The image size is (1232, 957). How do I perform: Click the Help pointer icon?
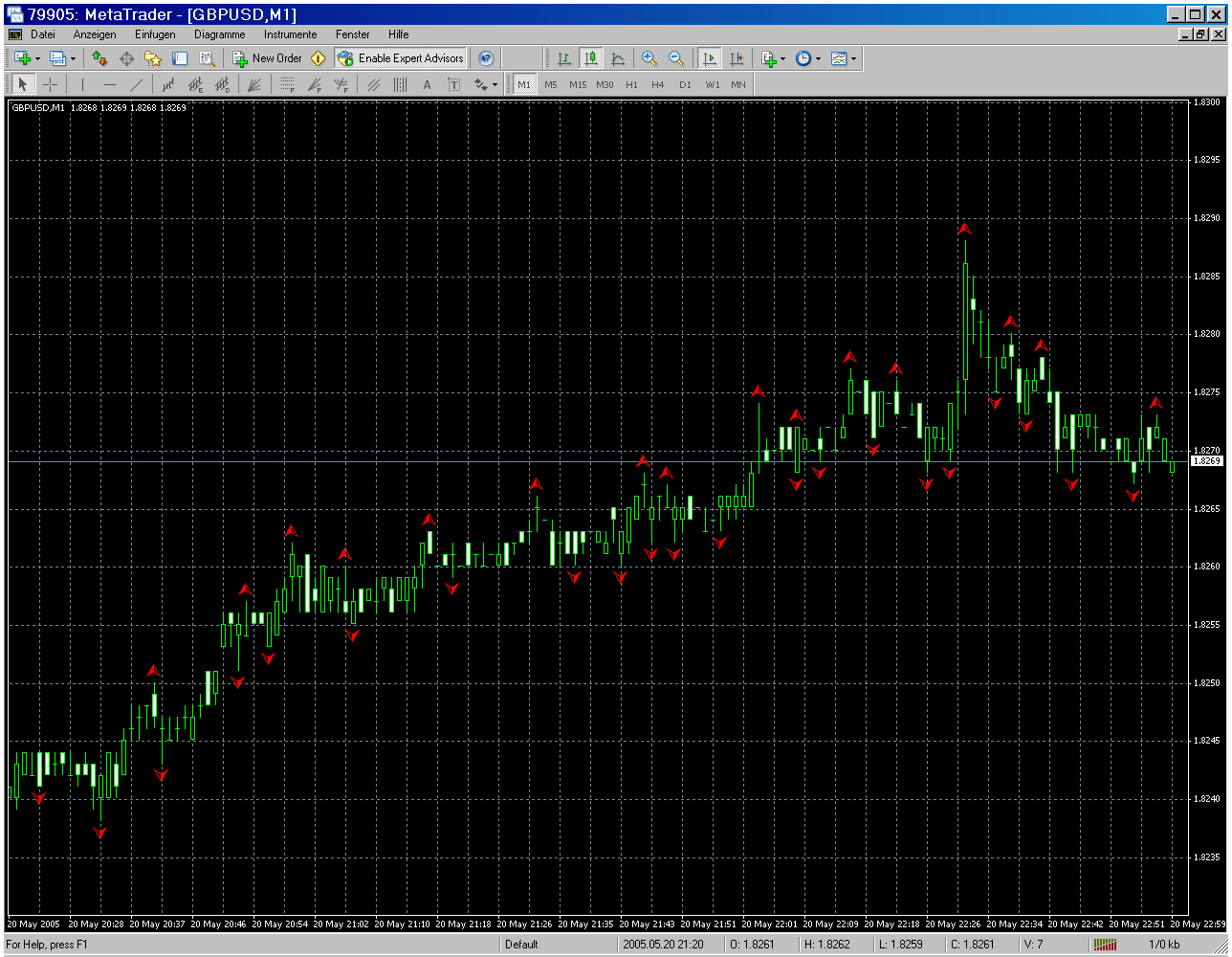coord(486,58)
